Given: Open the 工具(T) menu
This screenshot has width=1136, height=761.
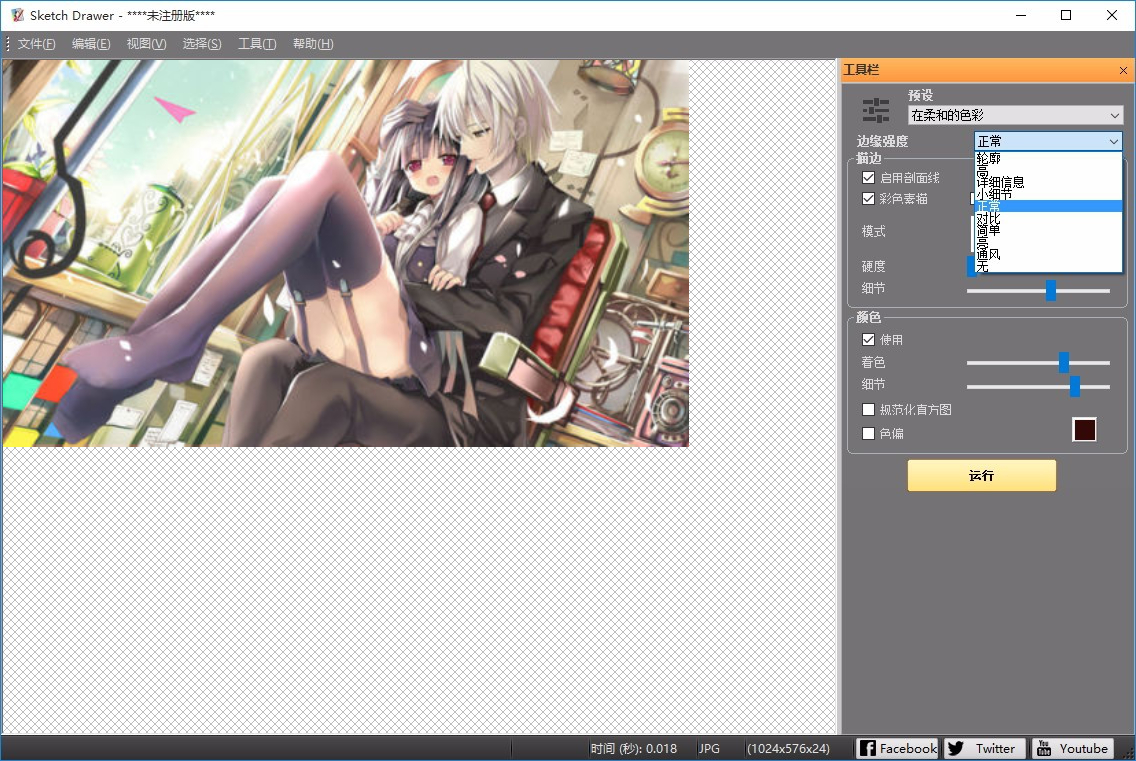Looking at the screenshot, I should click(257, 44).
